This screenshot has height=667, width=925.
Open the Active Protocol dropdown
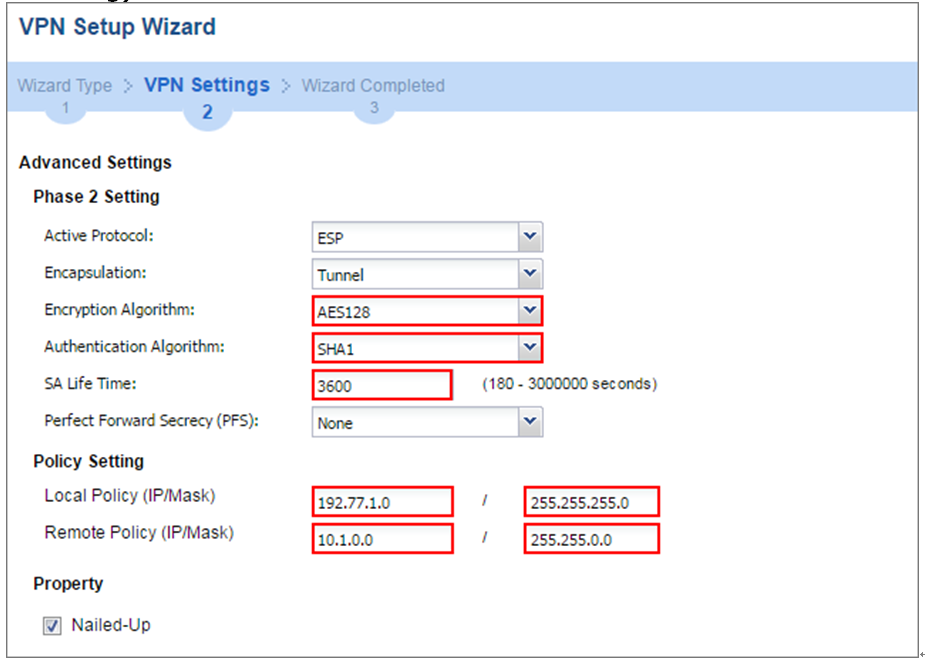coord(427,237)
